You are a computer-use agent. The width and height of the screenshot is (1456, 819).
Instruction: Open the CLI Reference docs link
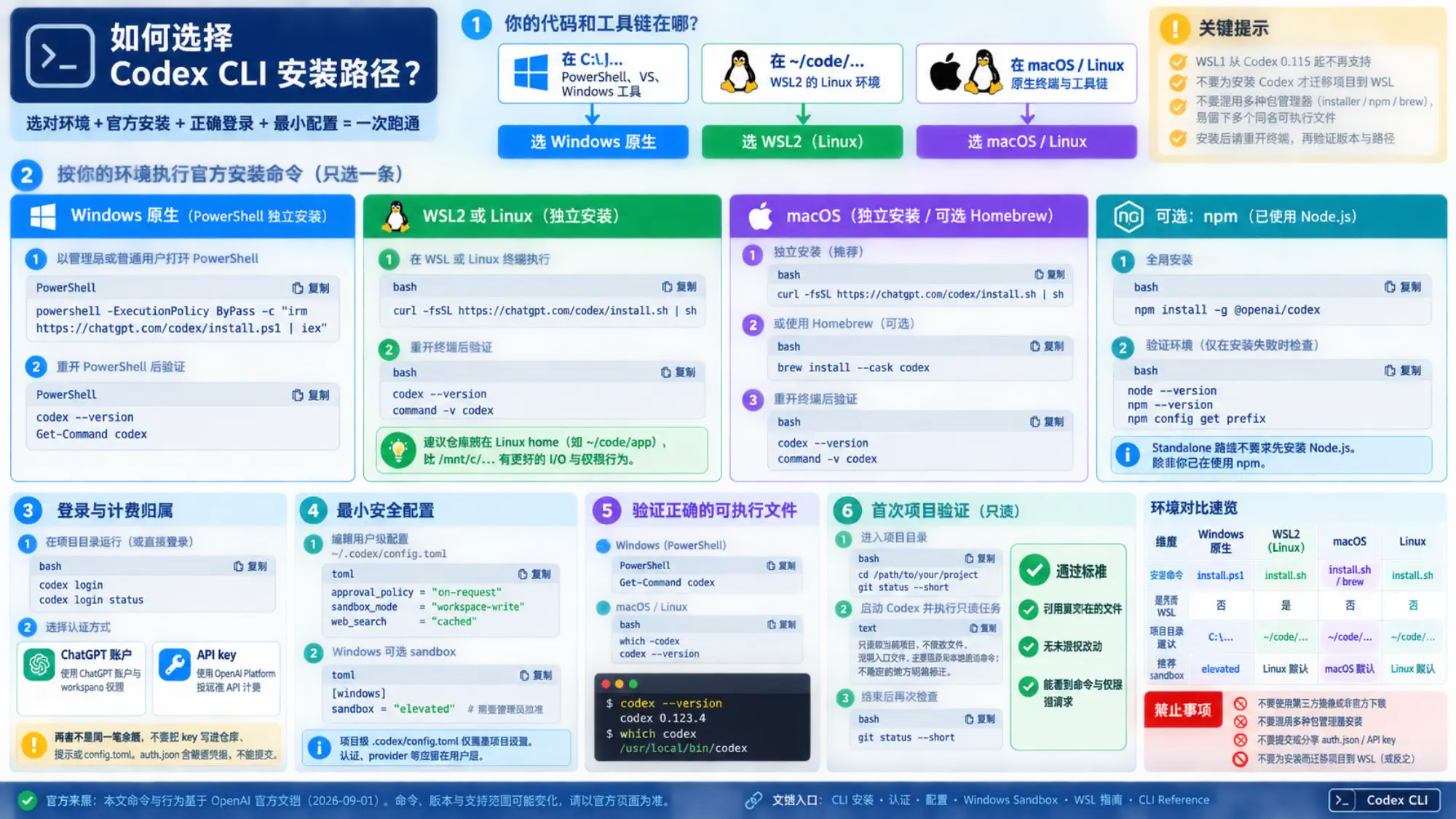pos(1174,800)
